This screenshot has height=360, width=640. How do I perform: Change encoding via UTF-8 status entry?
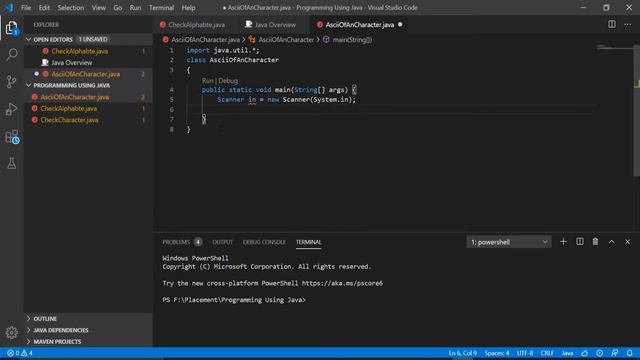[x=525, y=353]
